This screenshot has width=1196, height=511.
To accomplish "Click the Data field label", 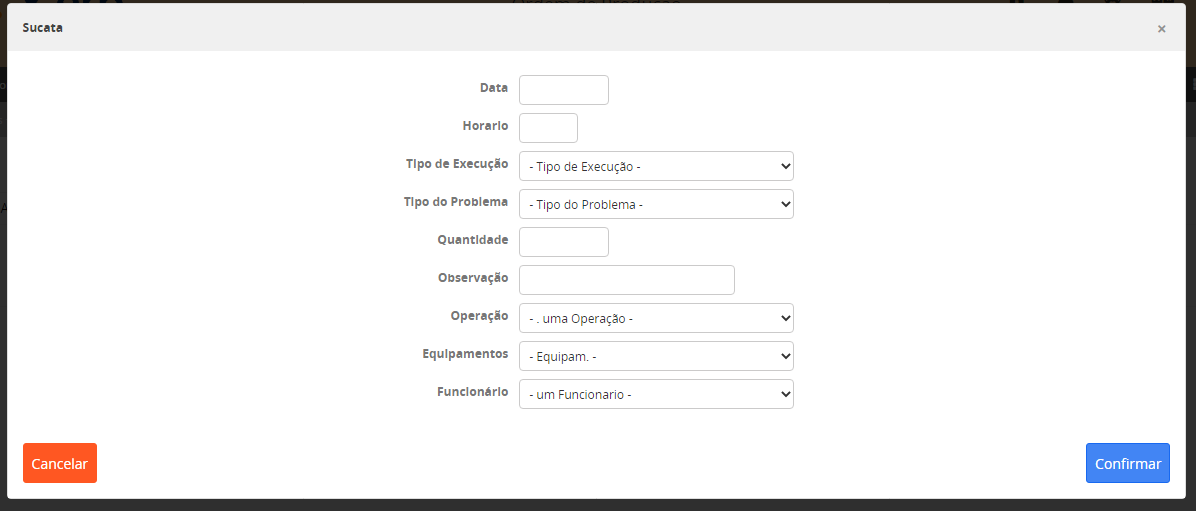I will (494, 88).
